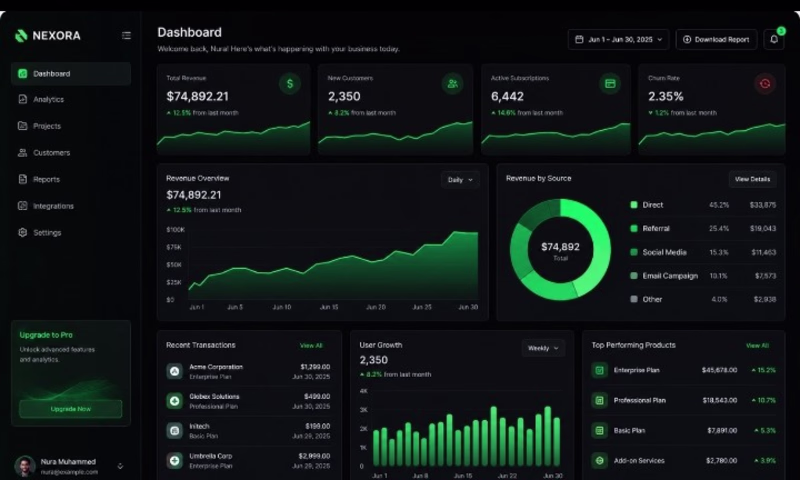Click the 25.4% Referral percentage
This screenshot has height=480, width=800.
point(719,228)
